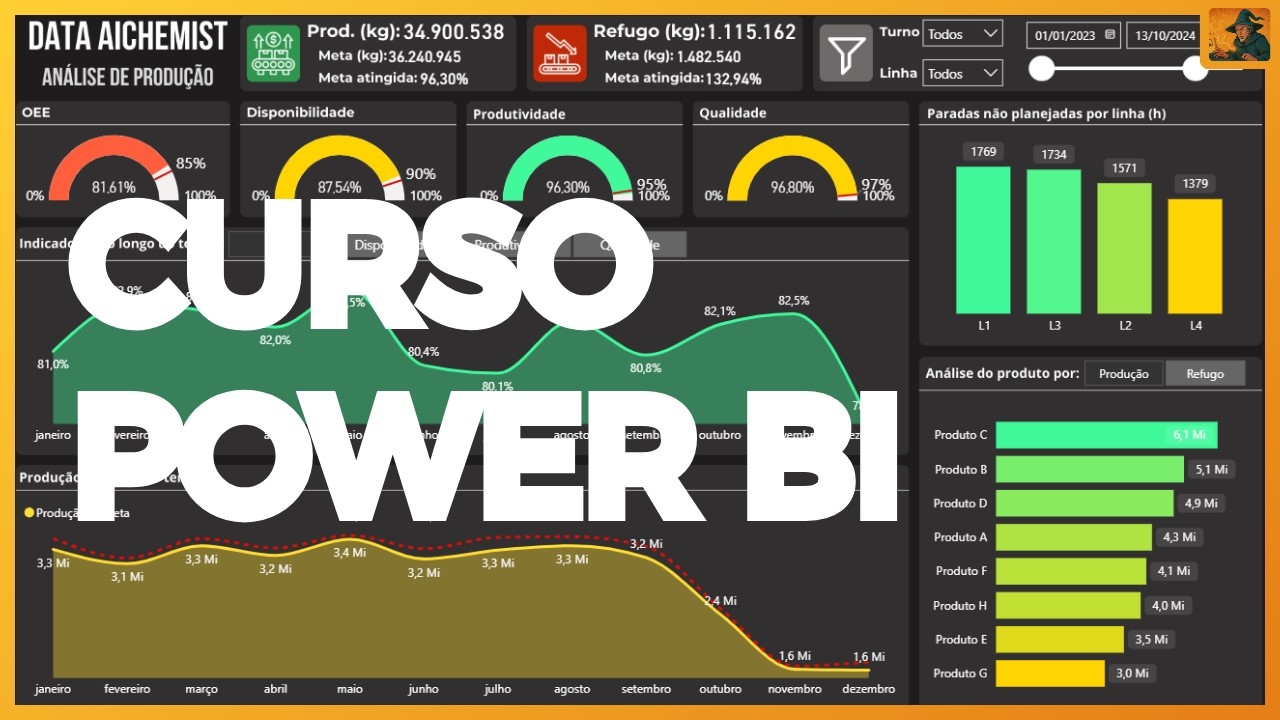
Task: Click the green production icon
Action: tap(272, 53)
